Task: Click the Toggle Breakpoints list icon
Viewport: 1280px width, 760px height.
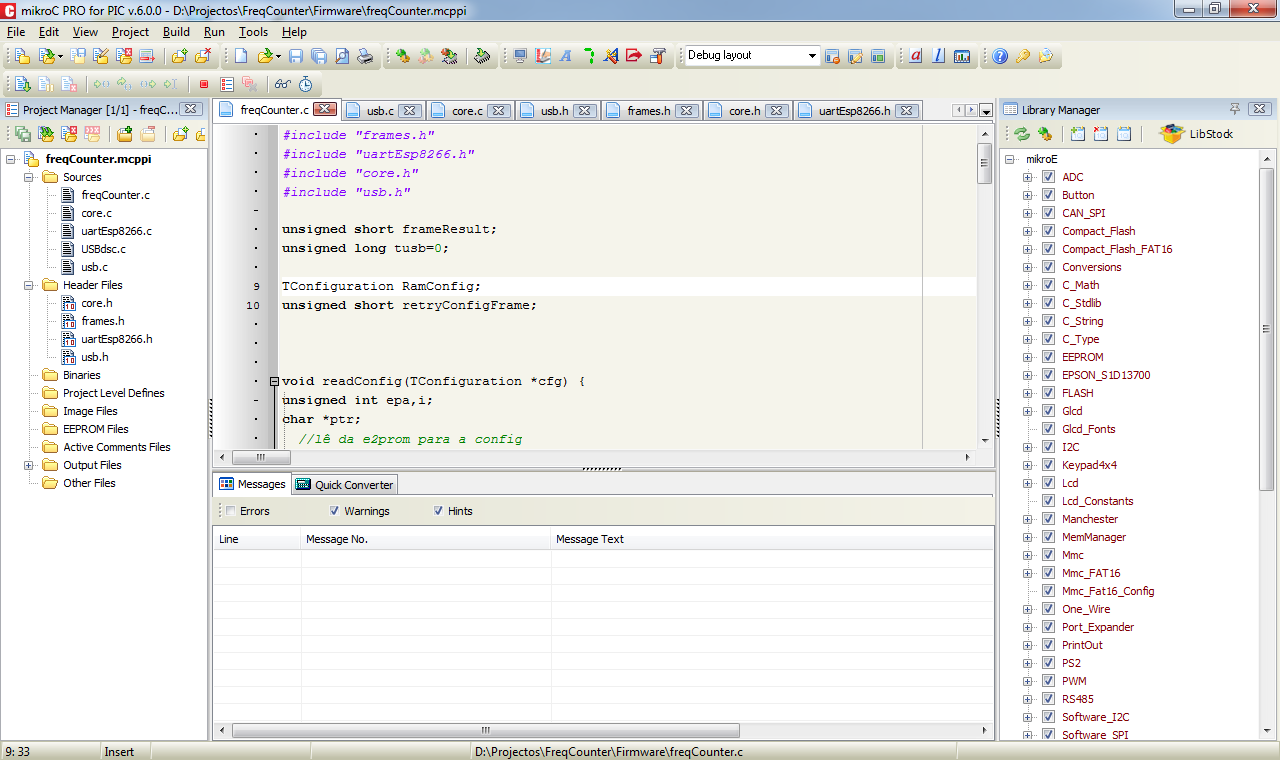Action: point(227,84)
